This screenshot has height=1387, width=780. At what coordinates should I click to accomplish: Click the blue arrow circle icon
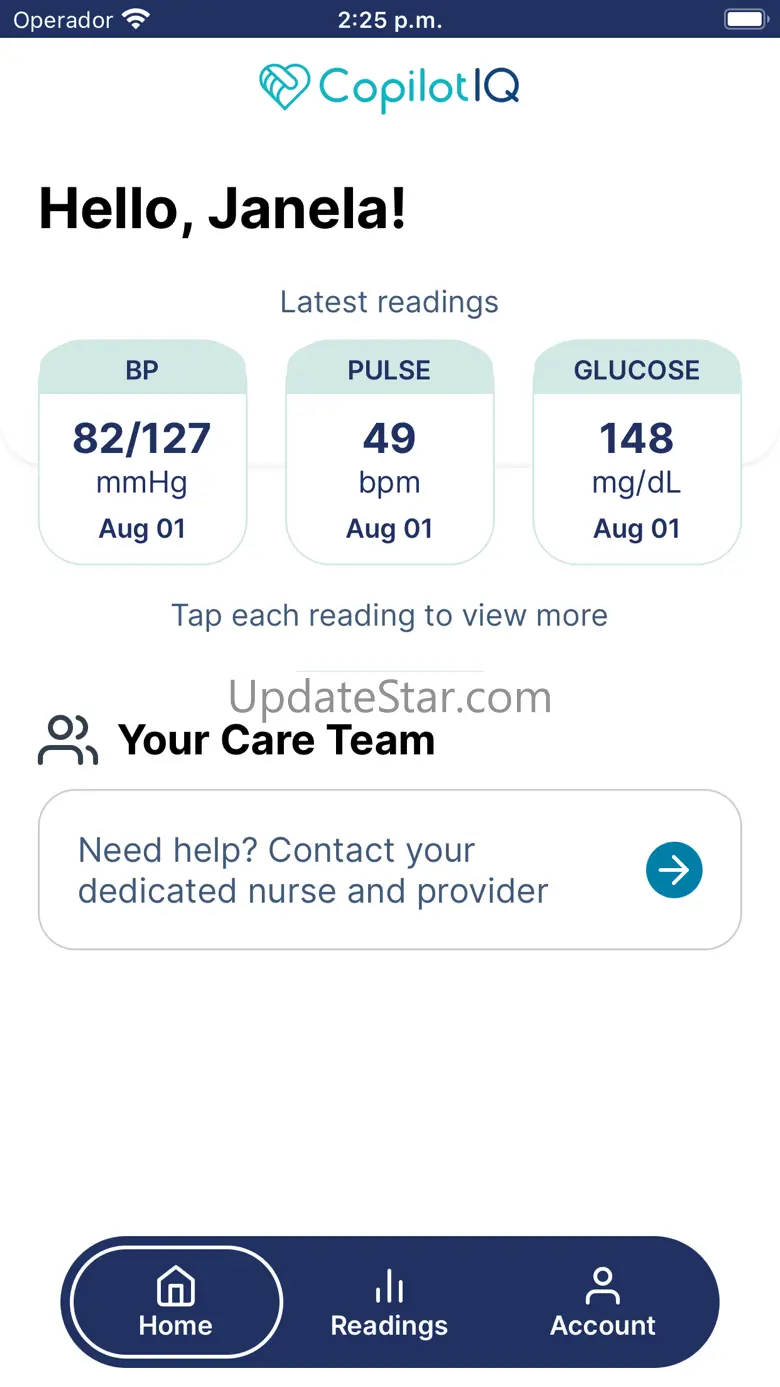(x=674, y=870)
